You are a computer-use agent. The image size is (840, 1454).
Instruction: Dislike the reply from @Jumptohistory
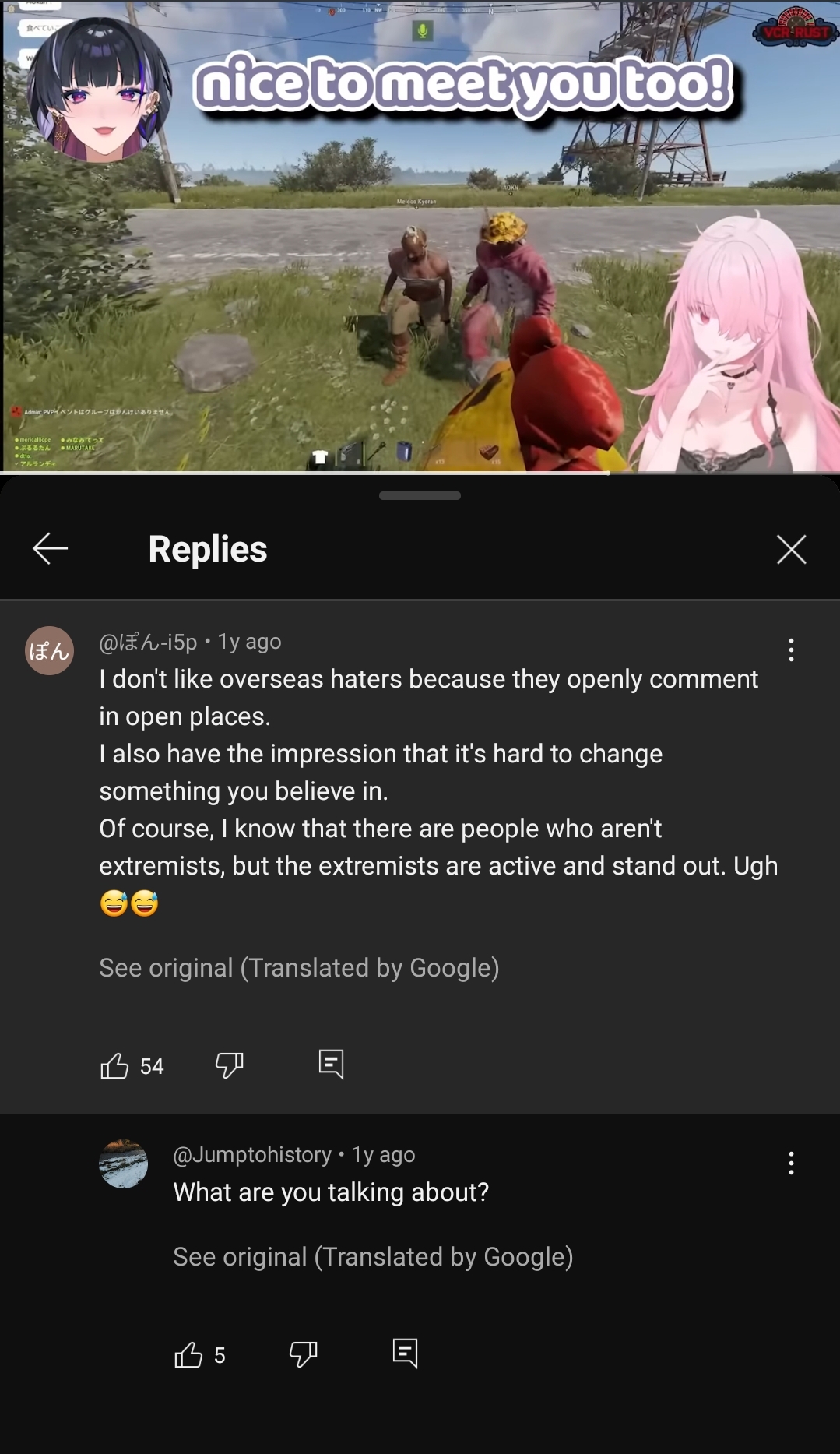304,1354
